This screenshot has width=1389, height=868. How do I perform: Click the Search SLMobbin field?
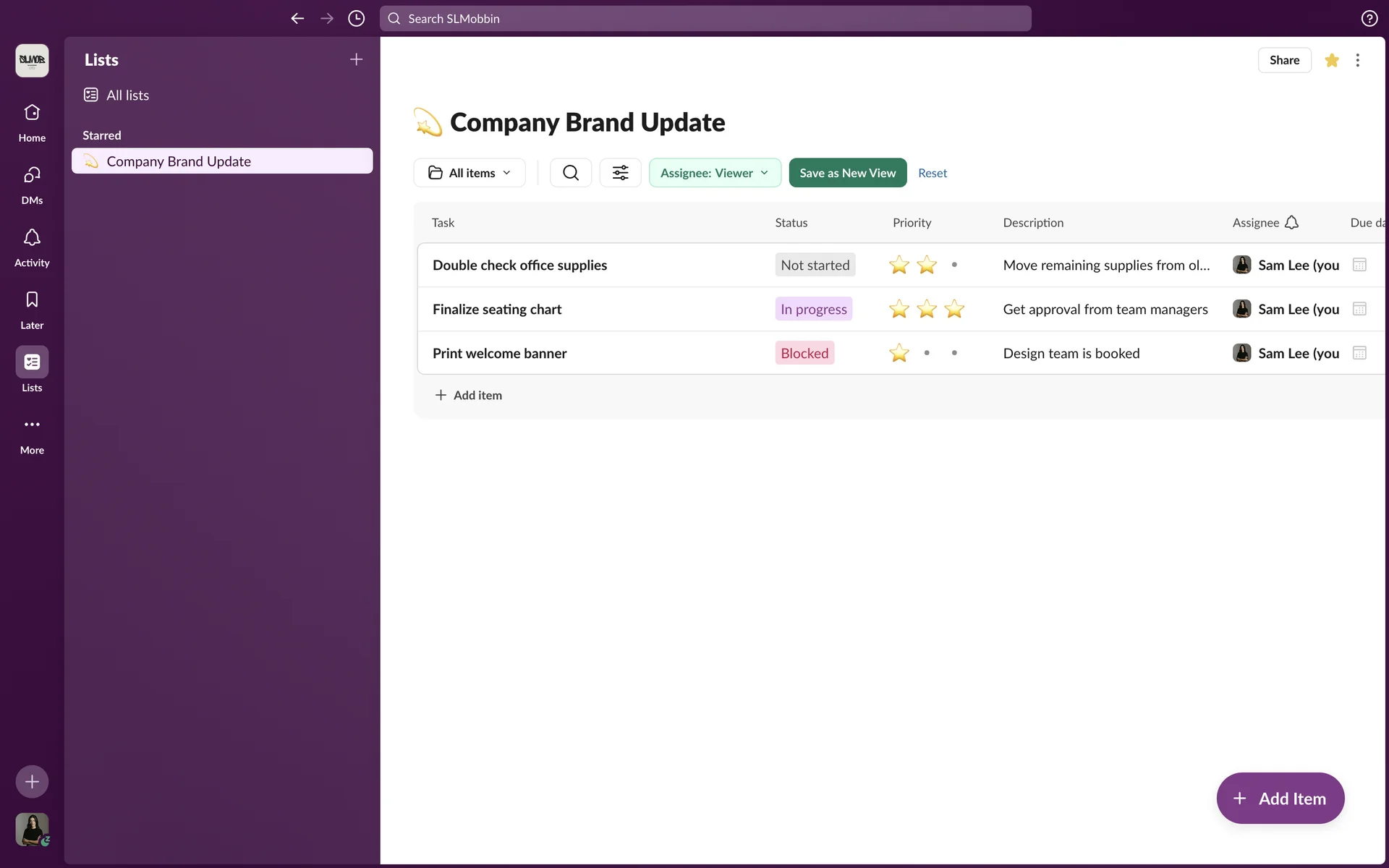pyautogui.click(x=705, y=19)
